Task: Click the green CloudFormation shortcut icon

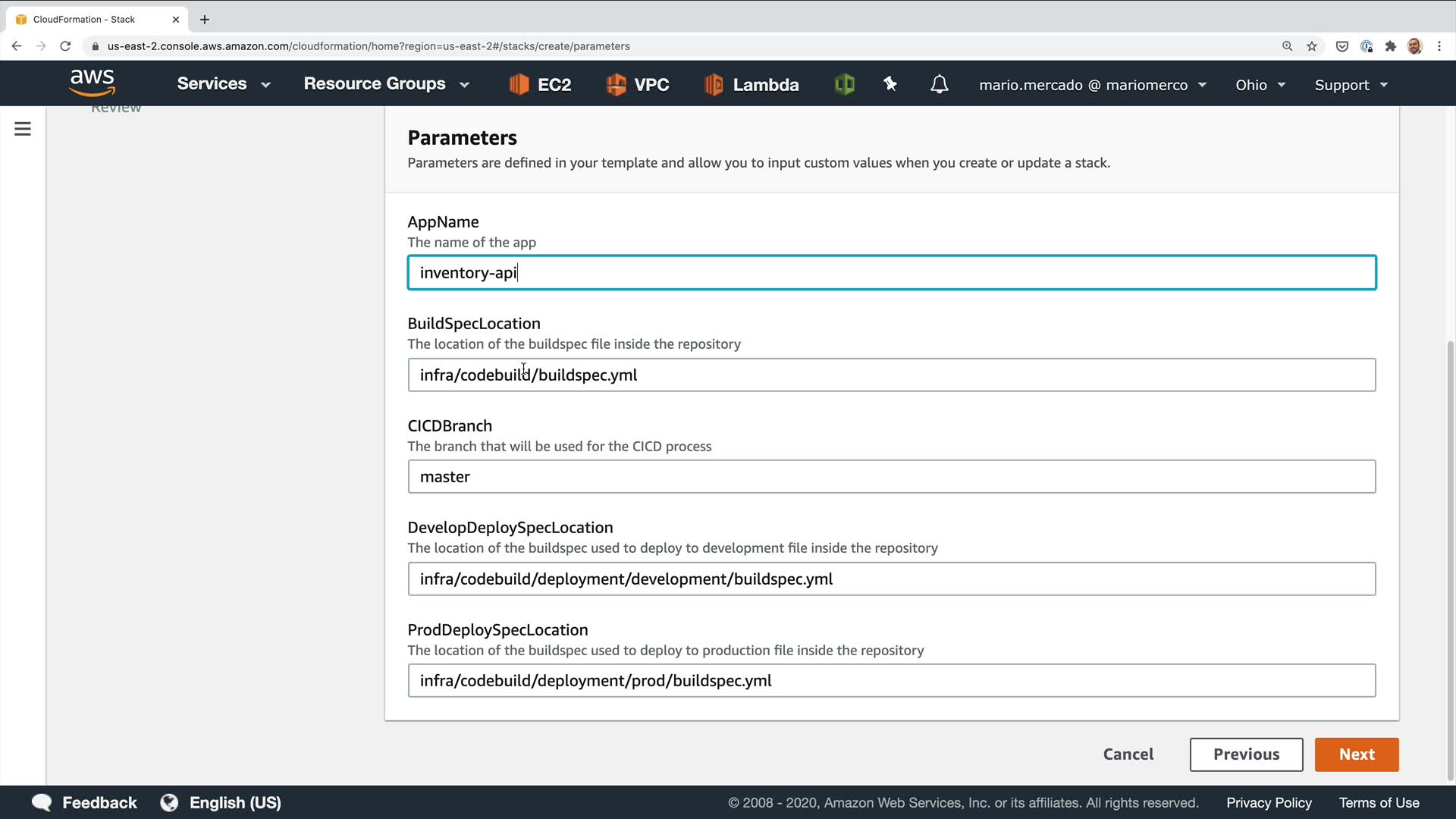Action: pyautogui.click(x=844, y=84)
